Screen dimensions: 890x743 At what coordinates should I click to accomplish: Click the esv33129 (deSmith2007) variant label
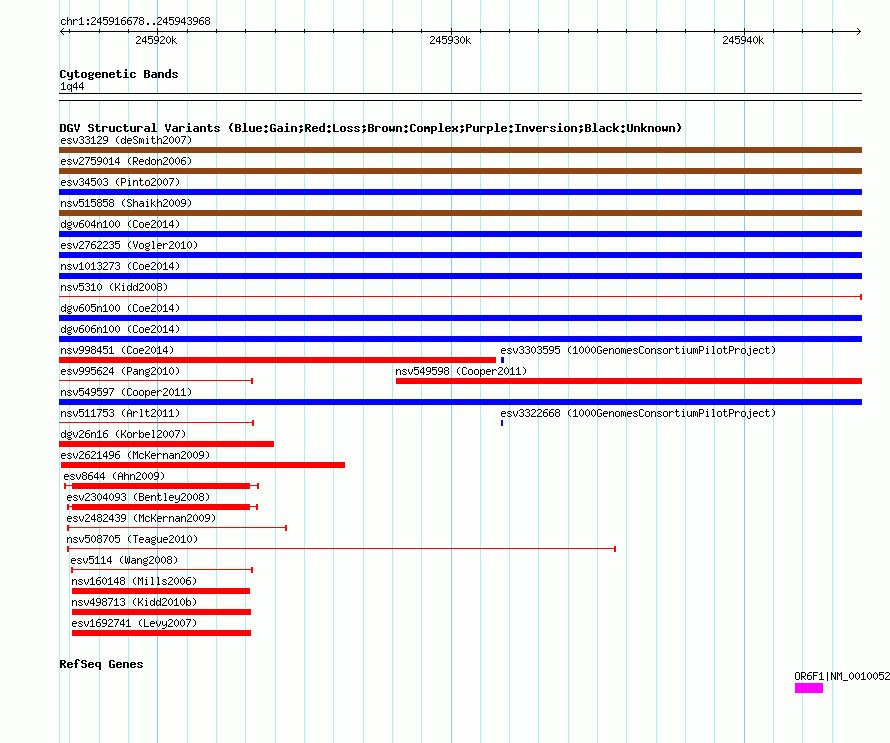(126, 140)
